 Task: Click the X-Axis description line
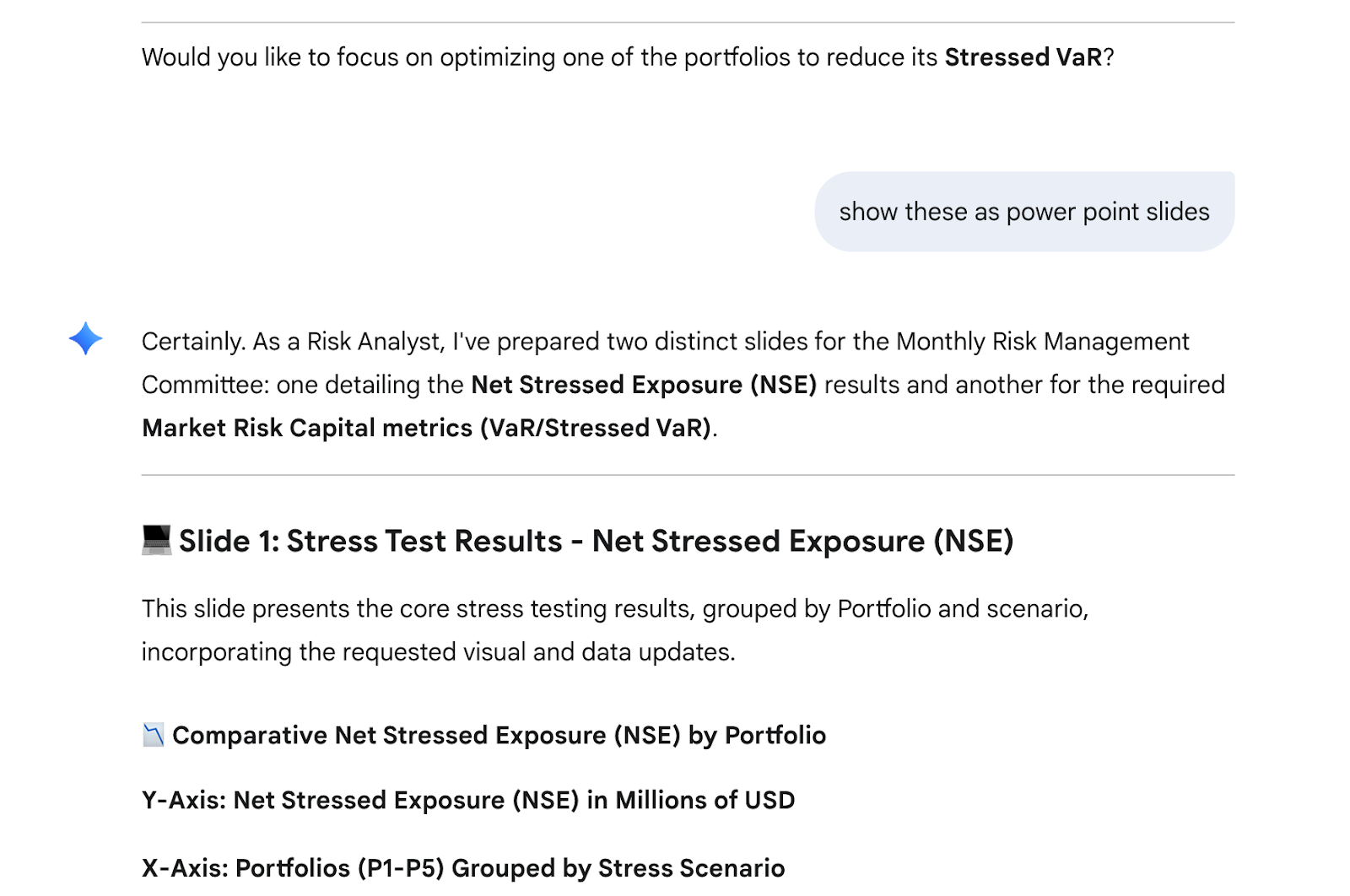[462, 867]
